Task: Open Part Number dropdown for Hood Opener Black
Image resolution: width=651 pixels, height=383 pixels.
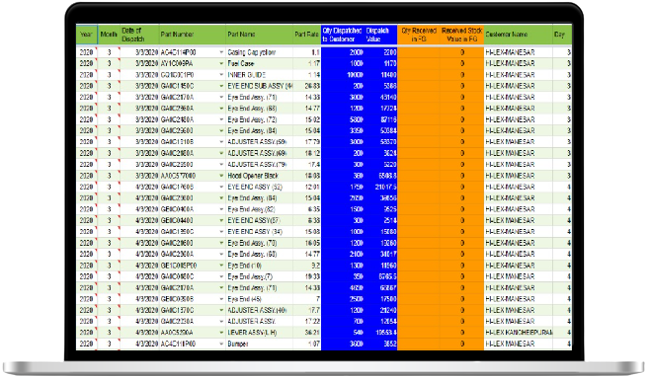Action: [x=221, y=176]
